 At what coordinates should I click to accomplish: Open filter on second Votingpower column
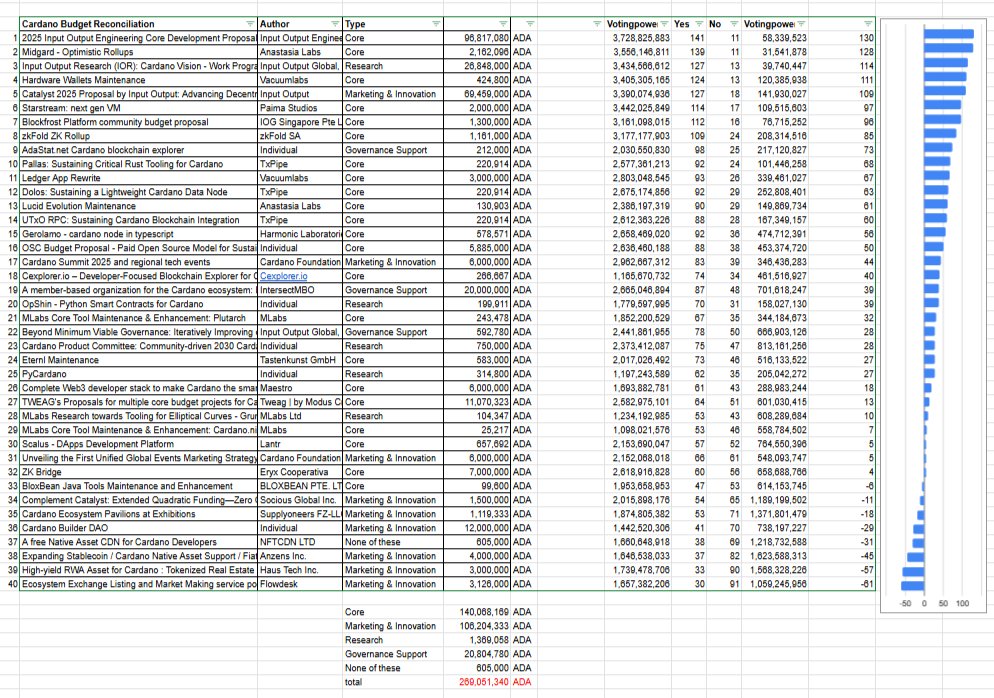point(801,24)
